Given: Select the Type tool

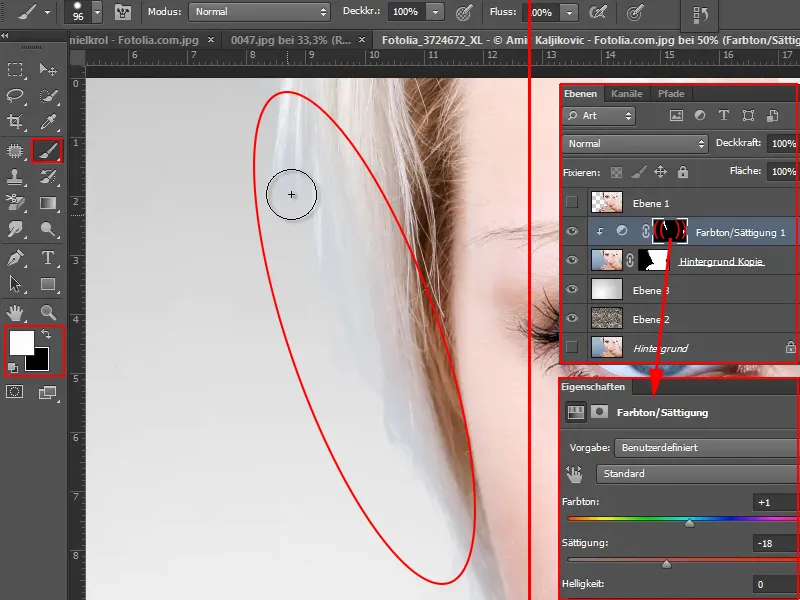Looking at the screenshot, I should (x=48, y=258).
